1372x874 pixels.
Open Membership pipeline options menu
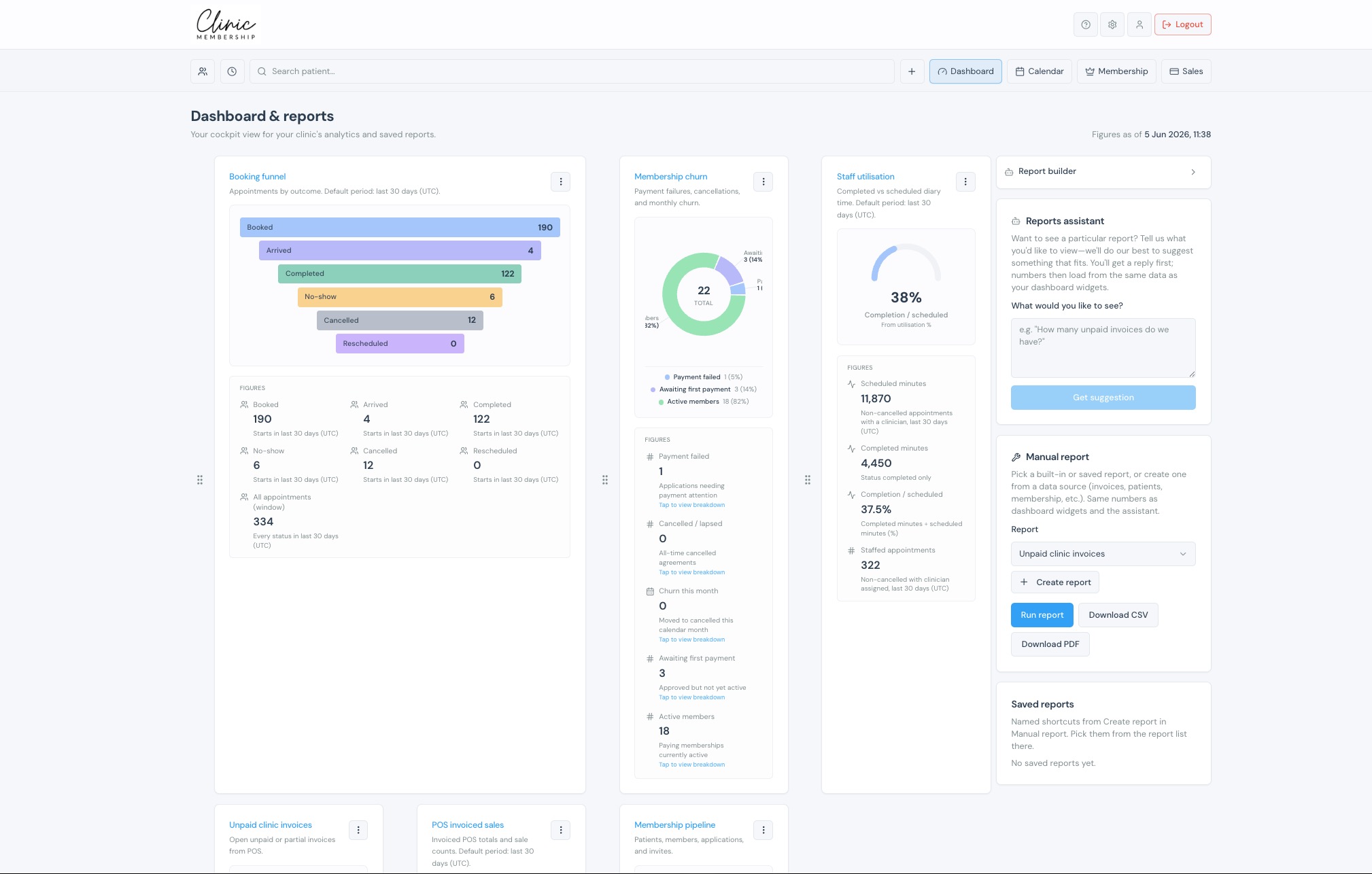(x=764, y=830)
